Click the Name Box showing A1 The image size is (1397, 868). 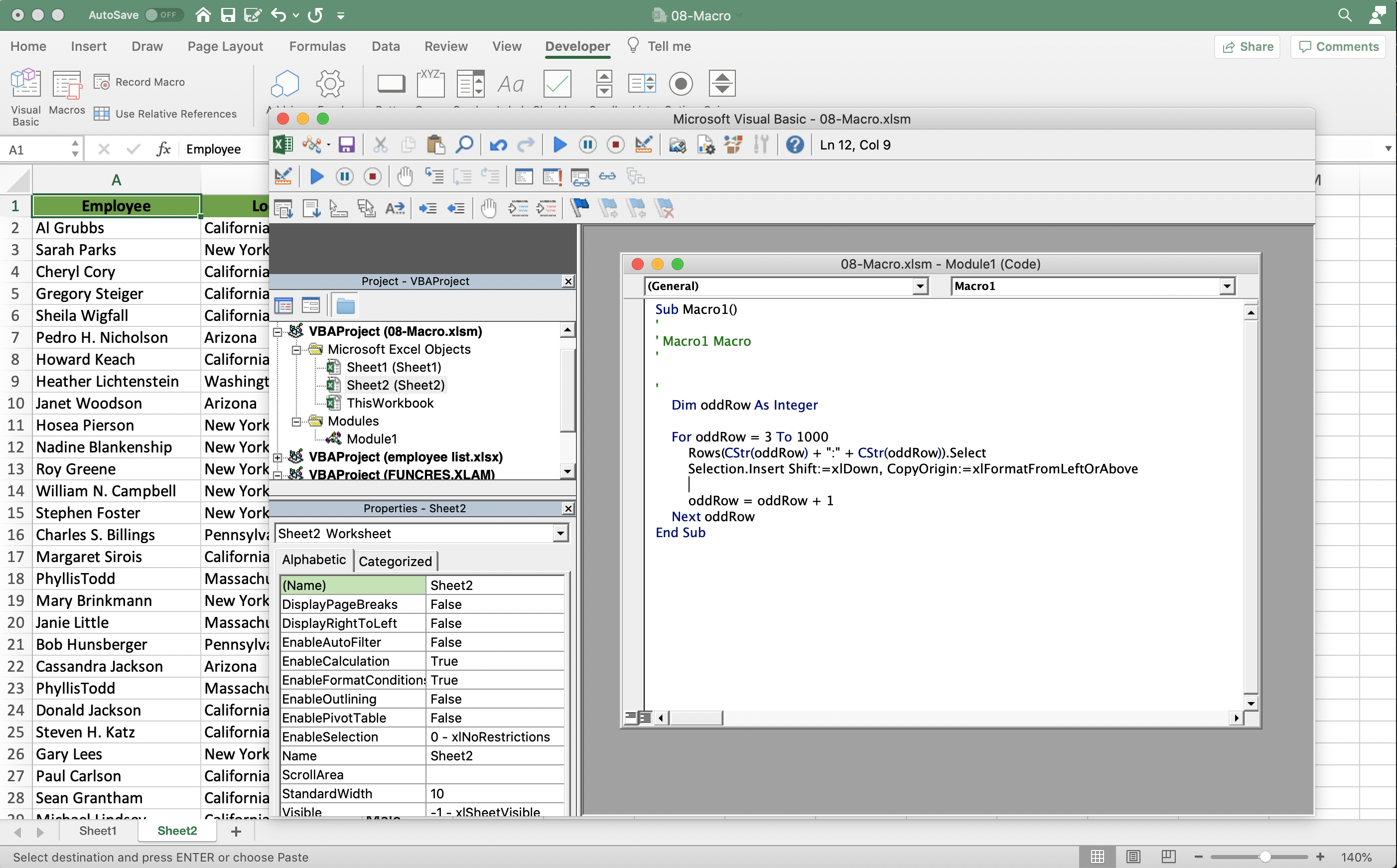pyautogui.click(x=41, y=150)
